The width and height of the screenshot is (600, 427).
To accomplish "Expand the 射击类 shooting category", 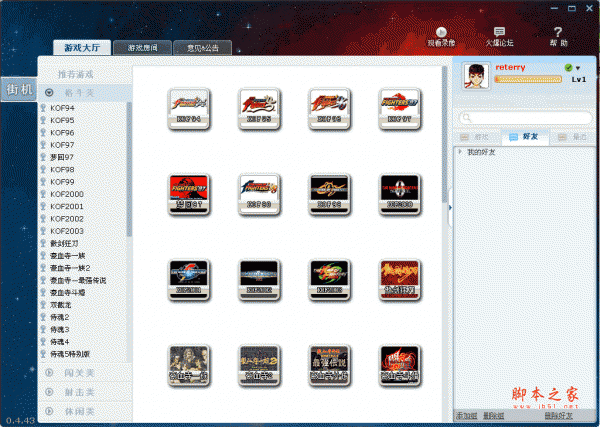I will [49, 392].
